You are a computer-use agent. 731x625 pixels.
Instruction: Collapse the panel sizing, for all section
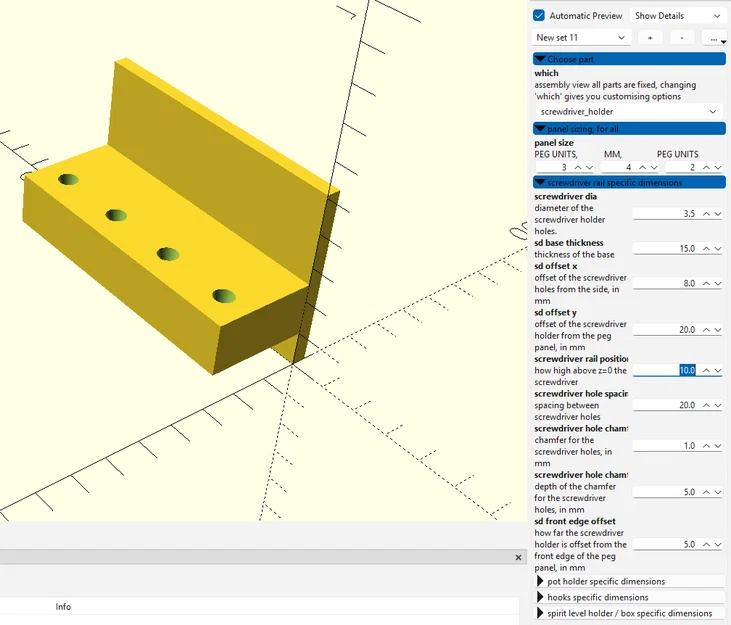point(629,129)
